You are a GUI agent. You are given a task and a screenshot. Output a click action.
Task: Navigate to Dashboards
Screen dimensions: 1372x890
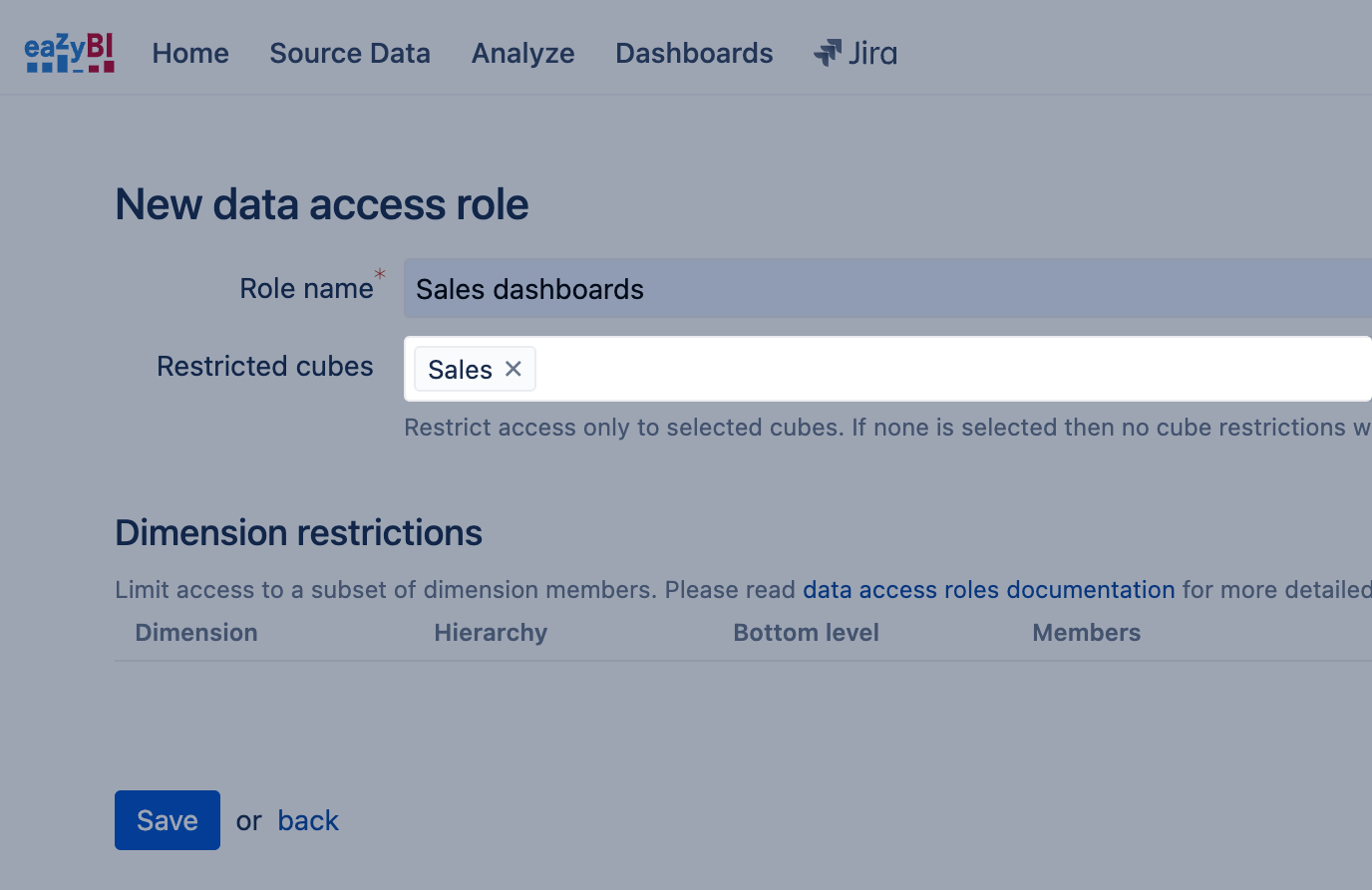(694, 53)
